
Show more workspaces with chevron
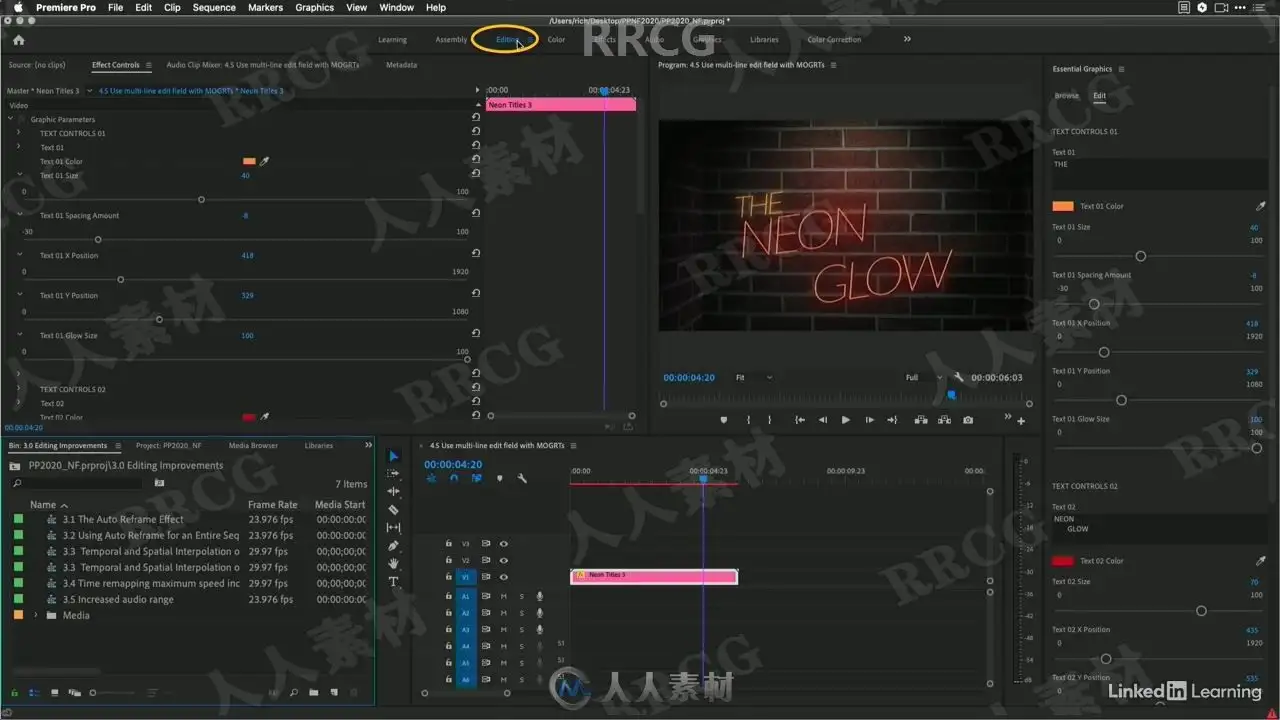point(907,40)
